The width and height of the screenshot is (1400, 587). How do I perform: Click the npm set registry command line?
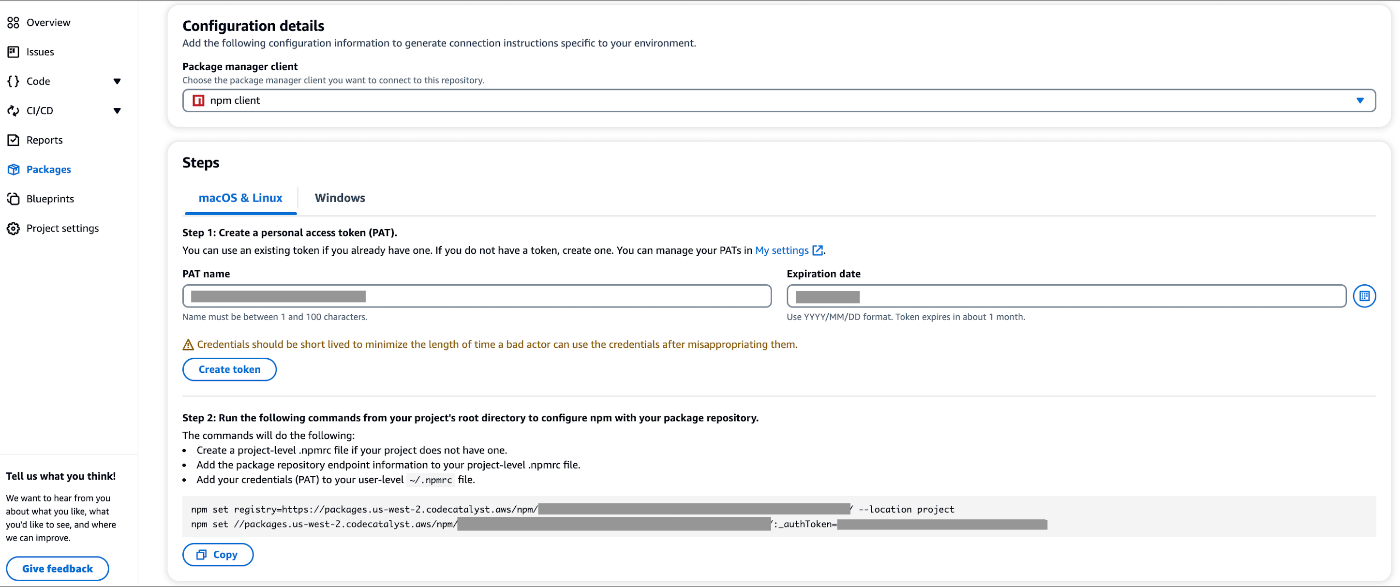click(x=573, y=509)
